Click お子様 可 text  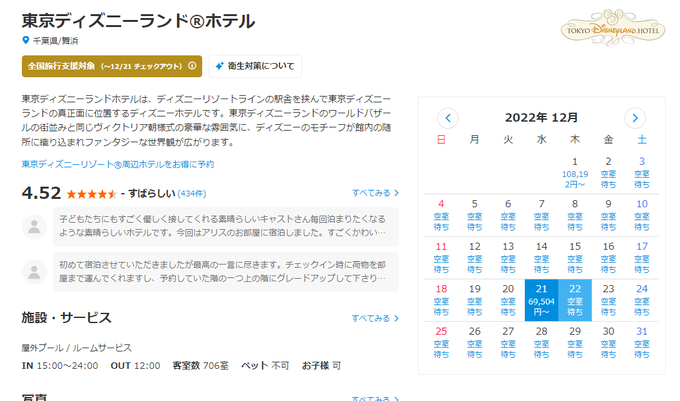(321, 365)
